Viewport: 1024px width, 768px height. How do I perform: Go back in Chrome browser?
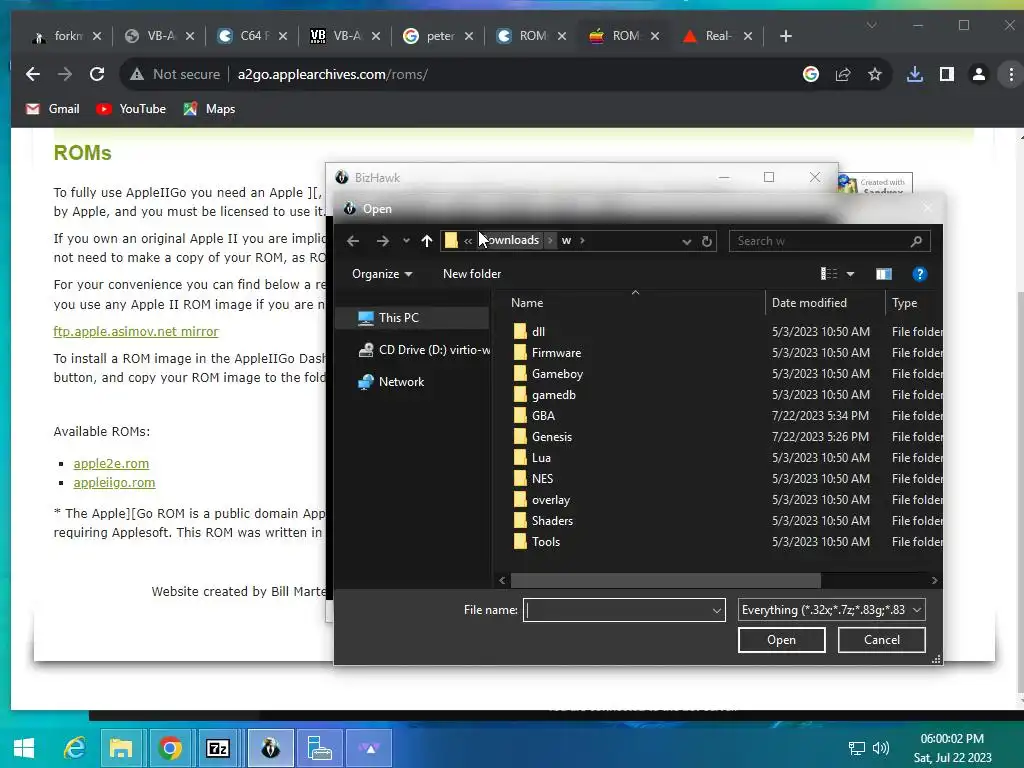[x=33, y=74]
